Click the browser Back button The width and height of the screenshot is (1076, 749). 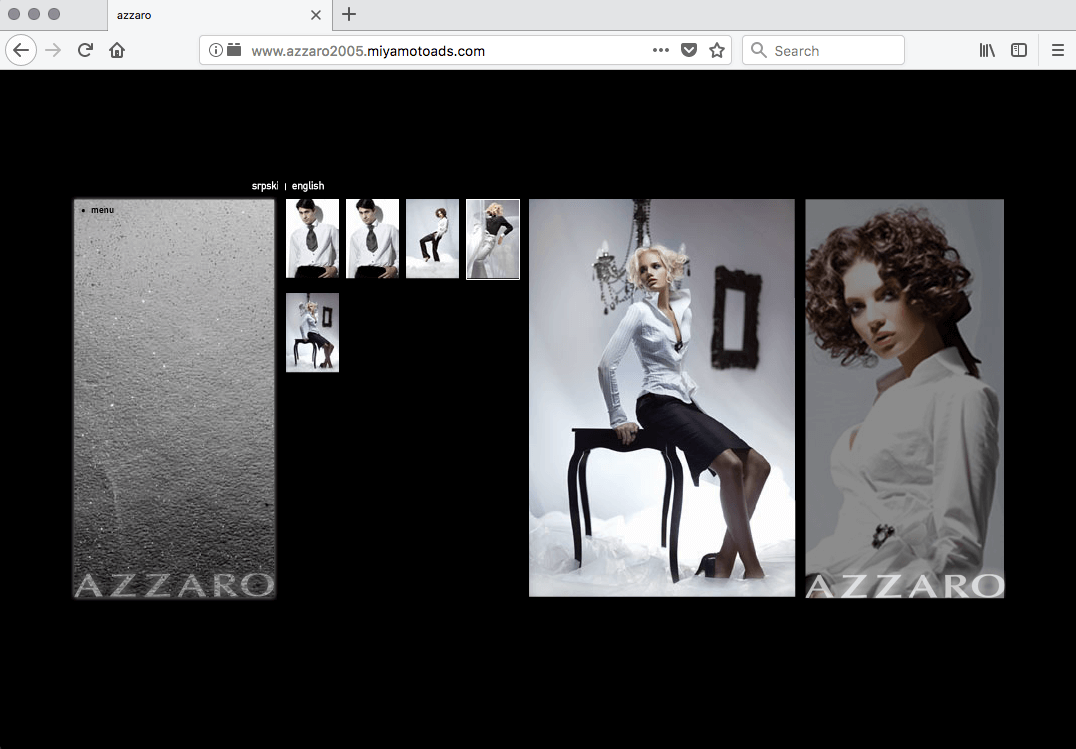21,50
